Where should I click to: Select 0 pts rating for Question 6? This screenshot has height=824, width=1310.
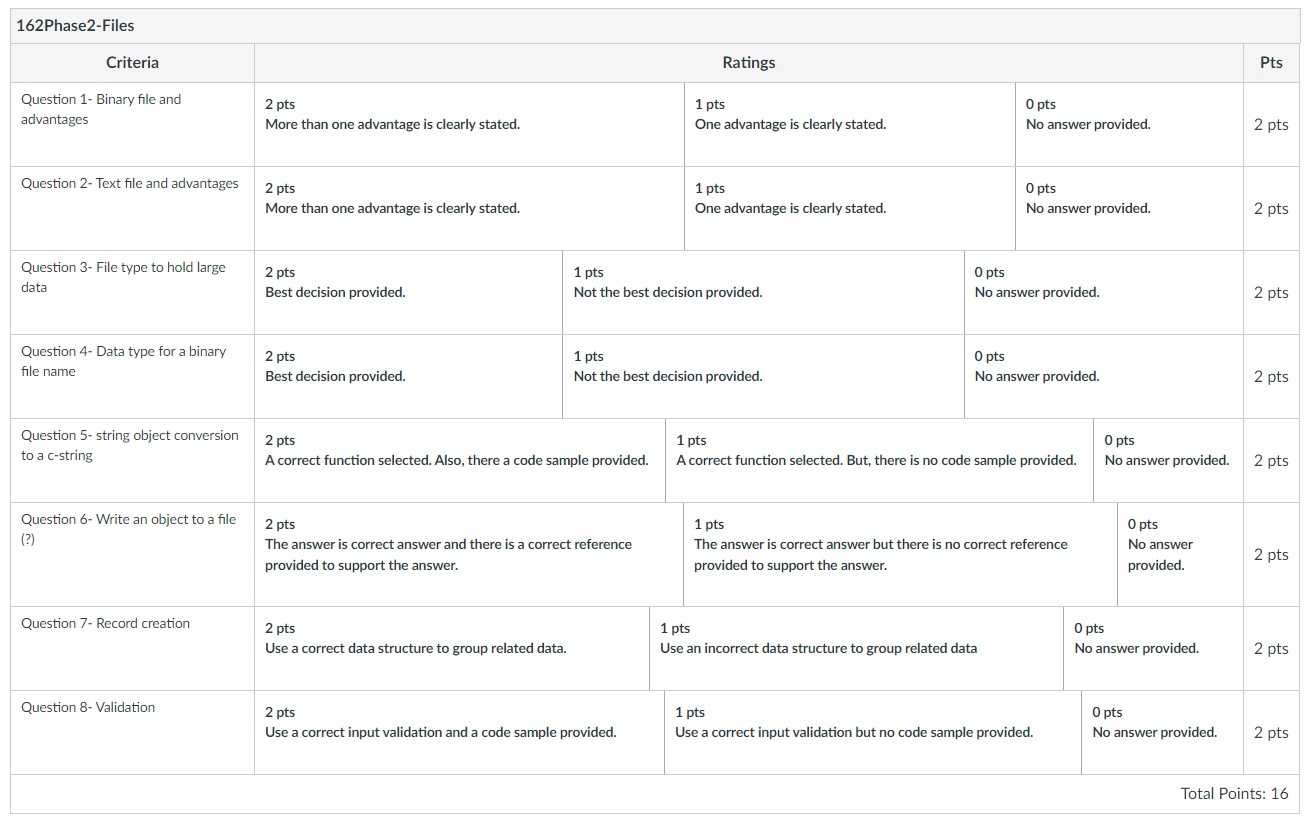pyautogui.click(x=1180, y=554)
